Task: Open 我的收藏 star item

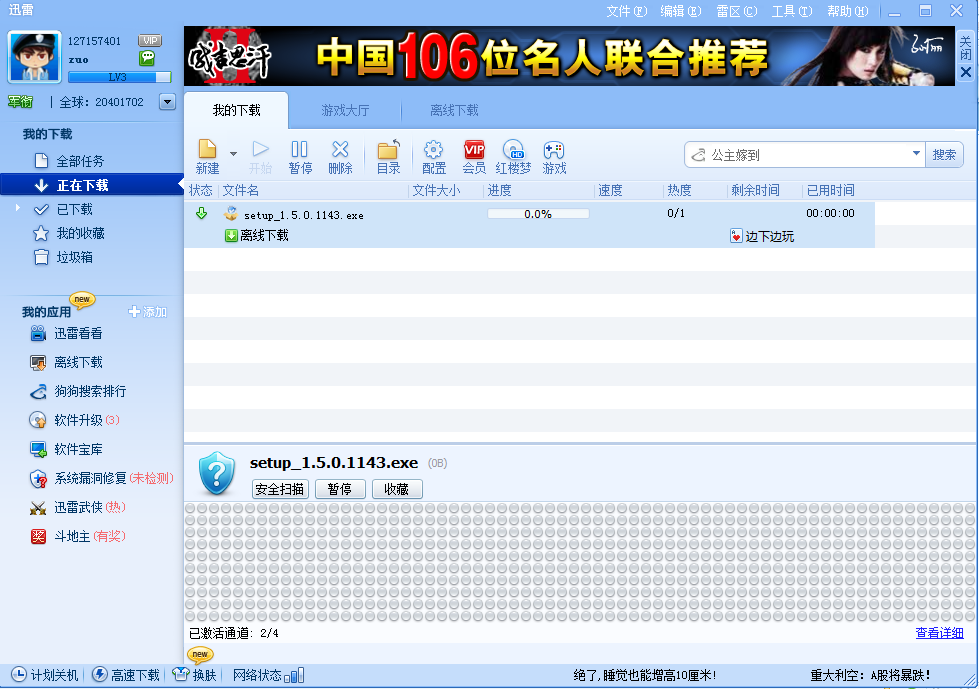Action: 80,233
